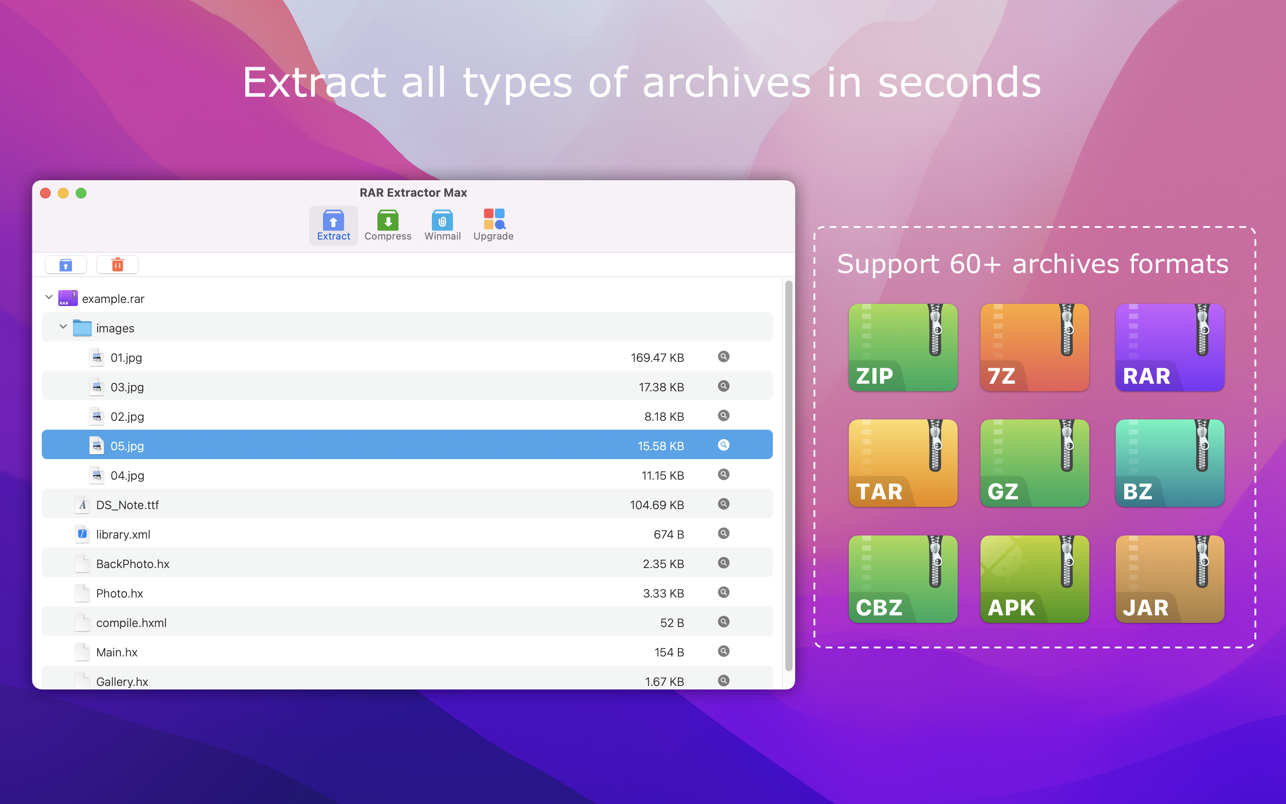Click the green window zoom button
Viewport: 1286px width, 804px height.
(81, 193)
